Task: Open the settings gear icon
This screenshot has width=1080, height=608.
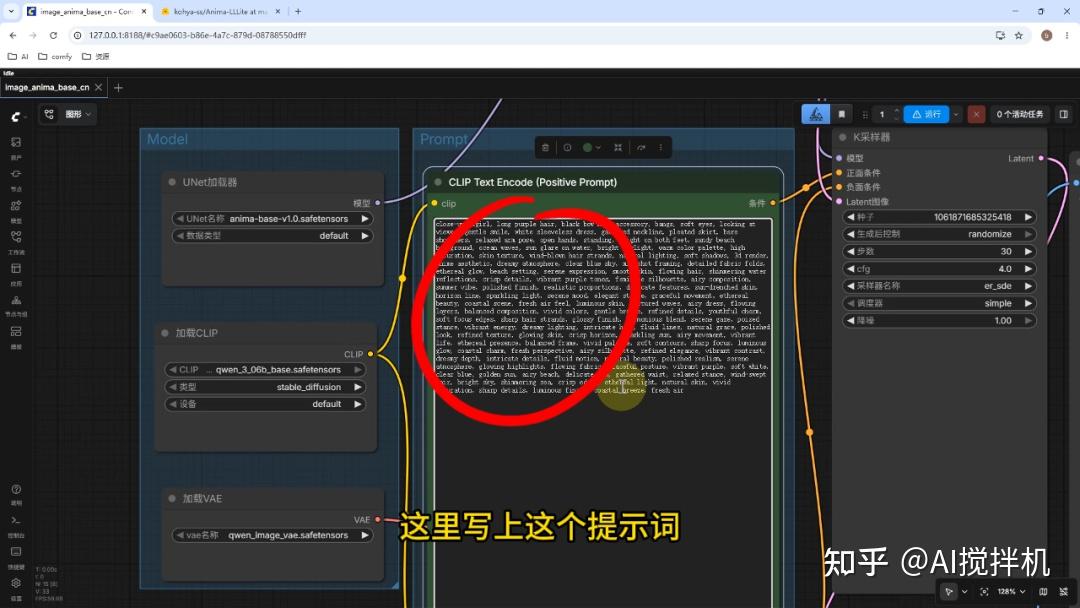Action: click(16, 583)
